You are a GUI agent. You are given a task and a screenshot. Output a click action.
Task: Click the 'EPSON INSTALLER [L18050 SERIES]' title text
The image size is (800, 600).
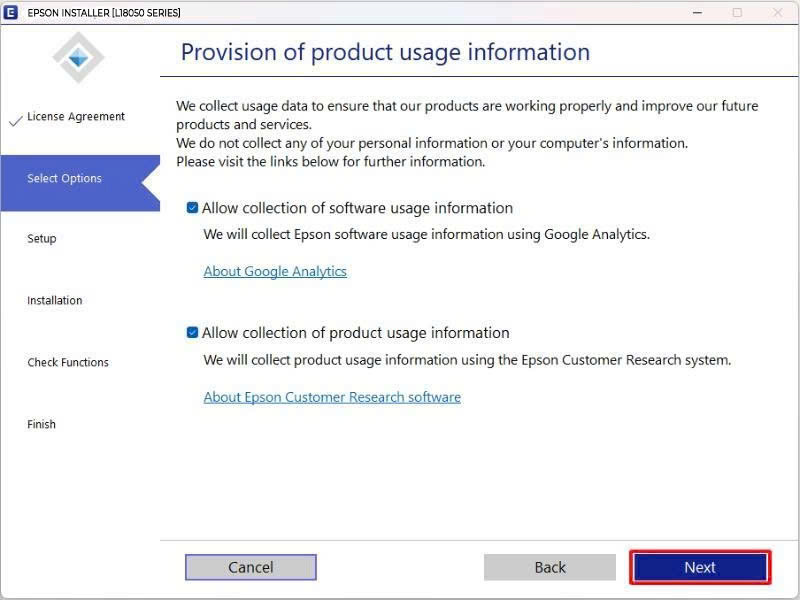tap(104, 13)
